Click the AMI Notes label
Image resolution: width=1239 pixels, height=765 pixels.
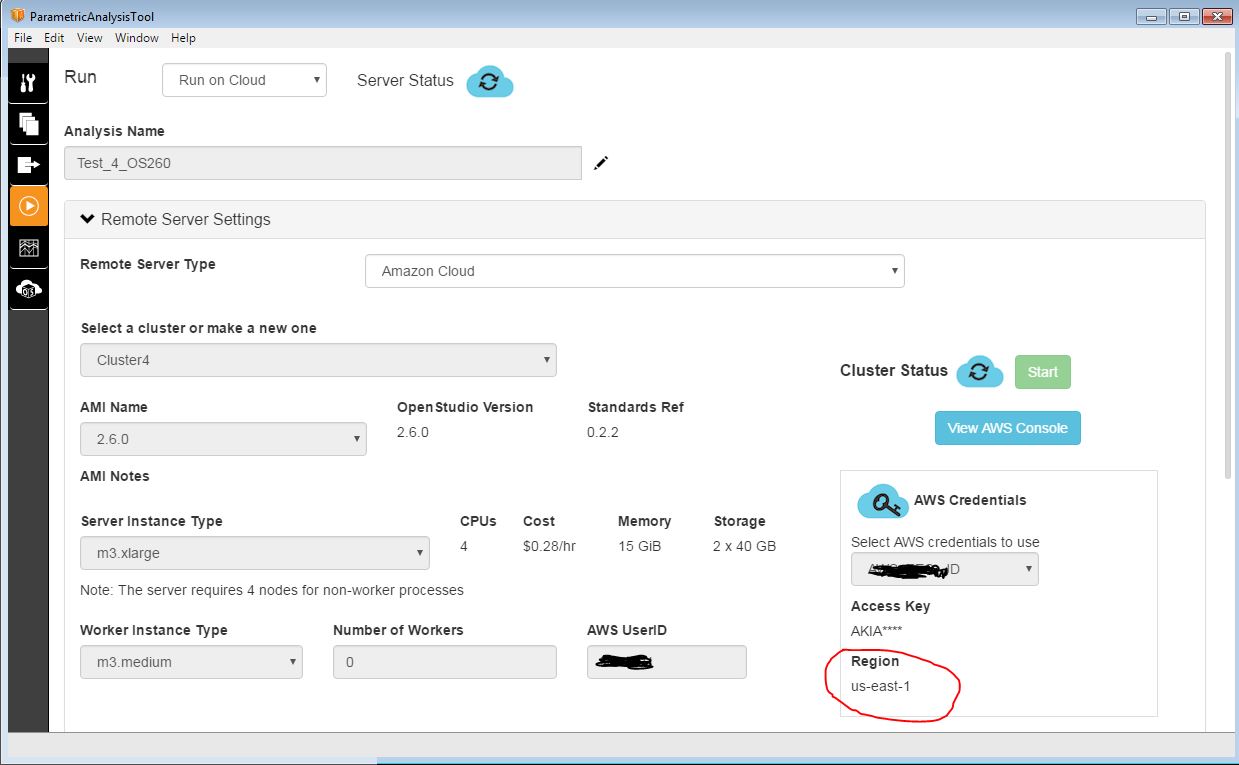click(x=114, y=476)
